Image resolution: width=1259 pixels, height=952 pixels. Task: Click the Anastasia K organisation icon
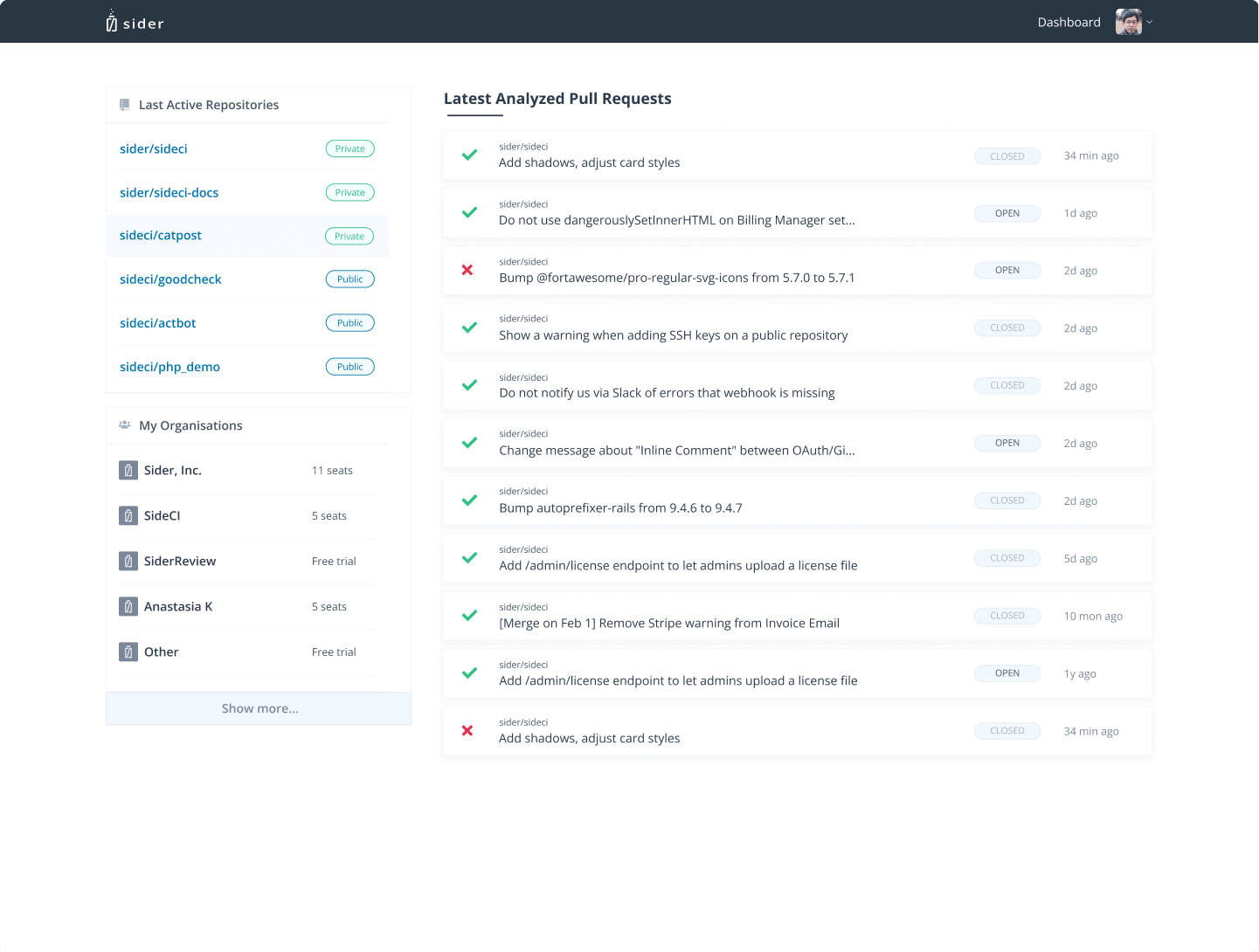(x=128, y=607)
